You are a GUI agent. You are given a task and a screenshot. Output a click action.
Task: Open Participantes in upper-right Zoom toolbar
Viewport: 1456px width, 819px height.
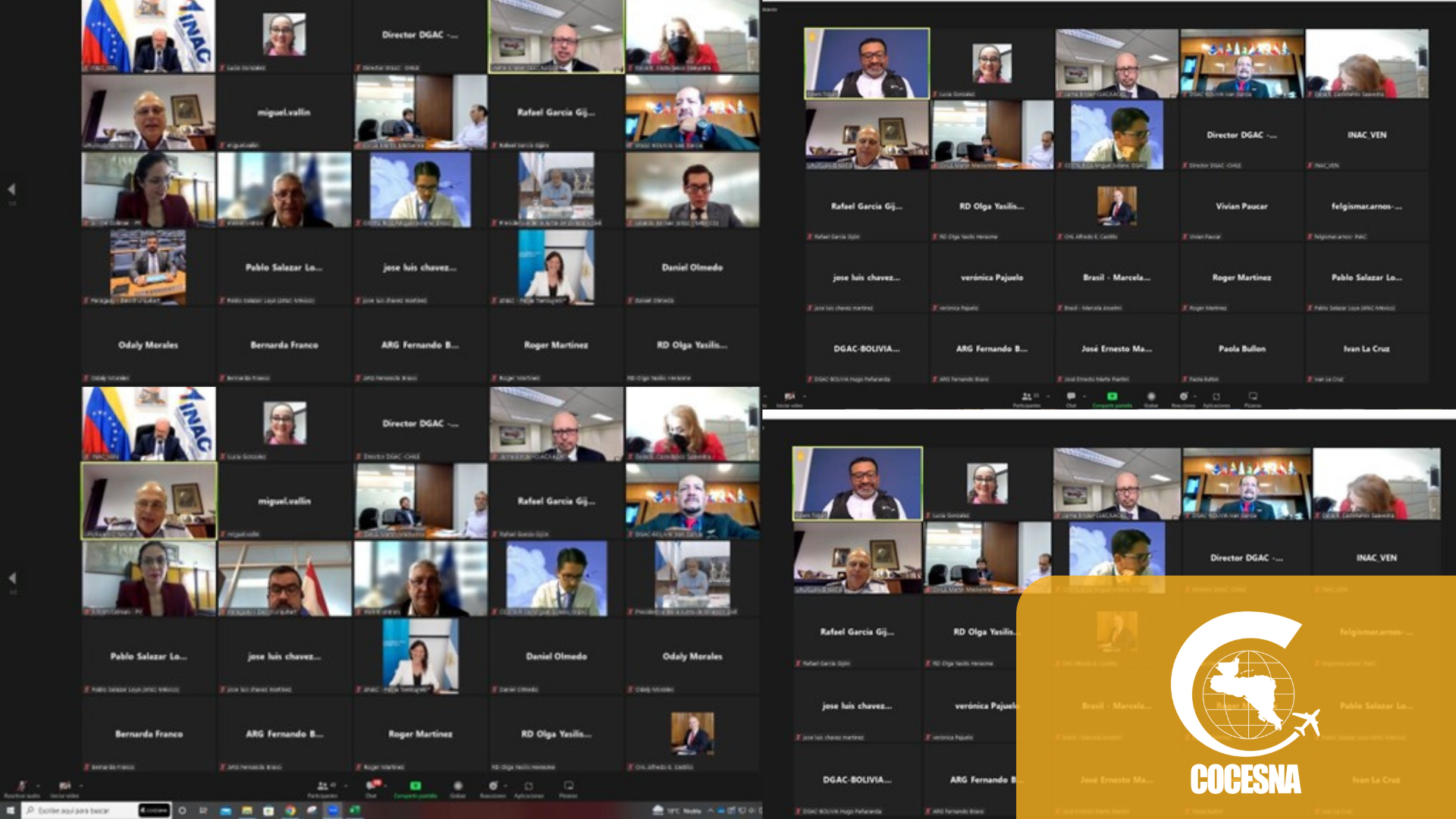coord(1027,397)
